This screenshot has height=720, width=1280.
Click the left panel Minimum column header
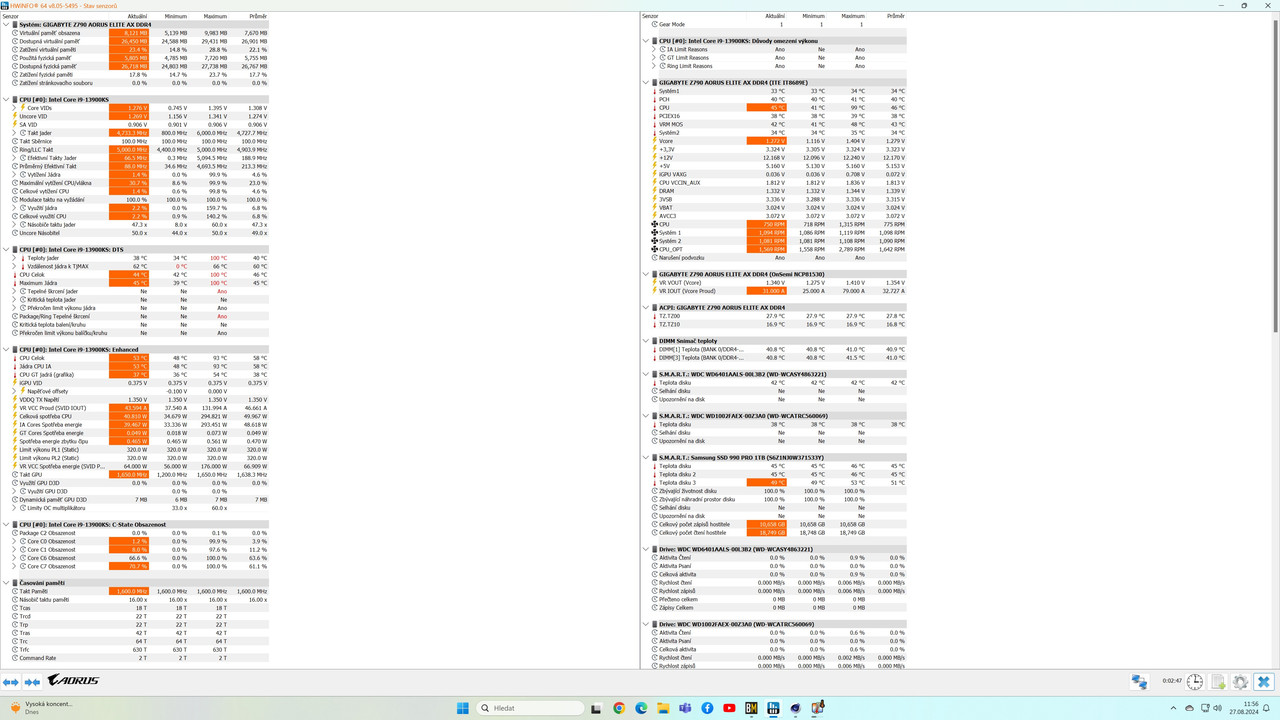pyautogui.click(x=176, y=16)
